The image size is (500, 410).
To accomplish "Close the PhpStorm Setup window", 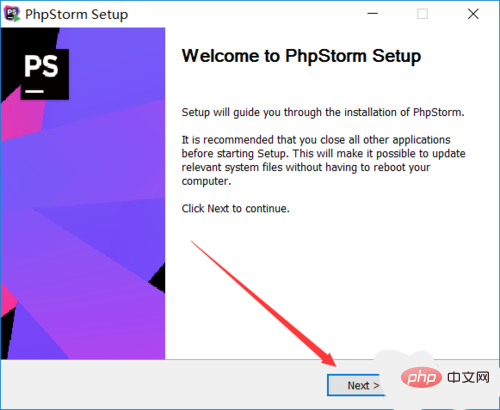I will pyautogui.click(x=473, y=14).
